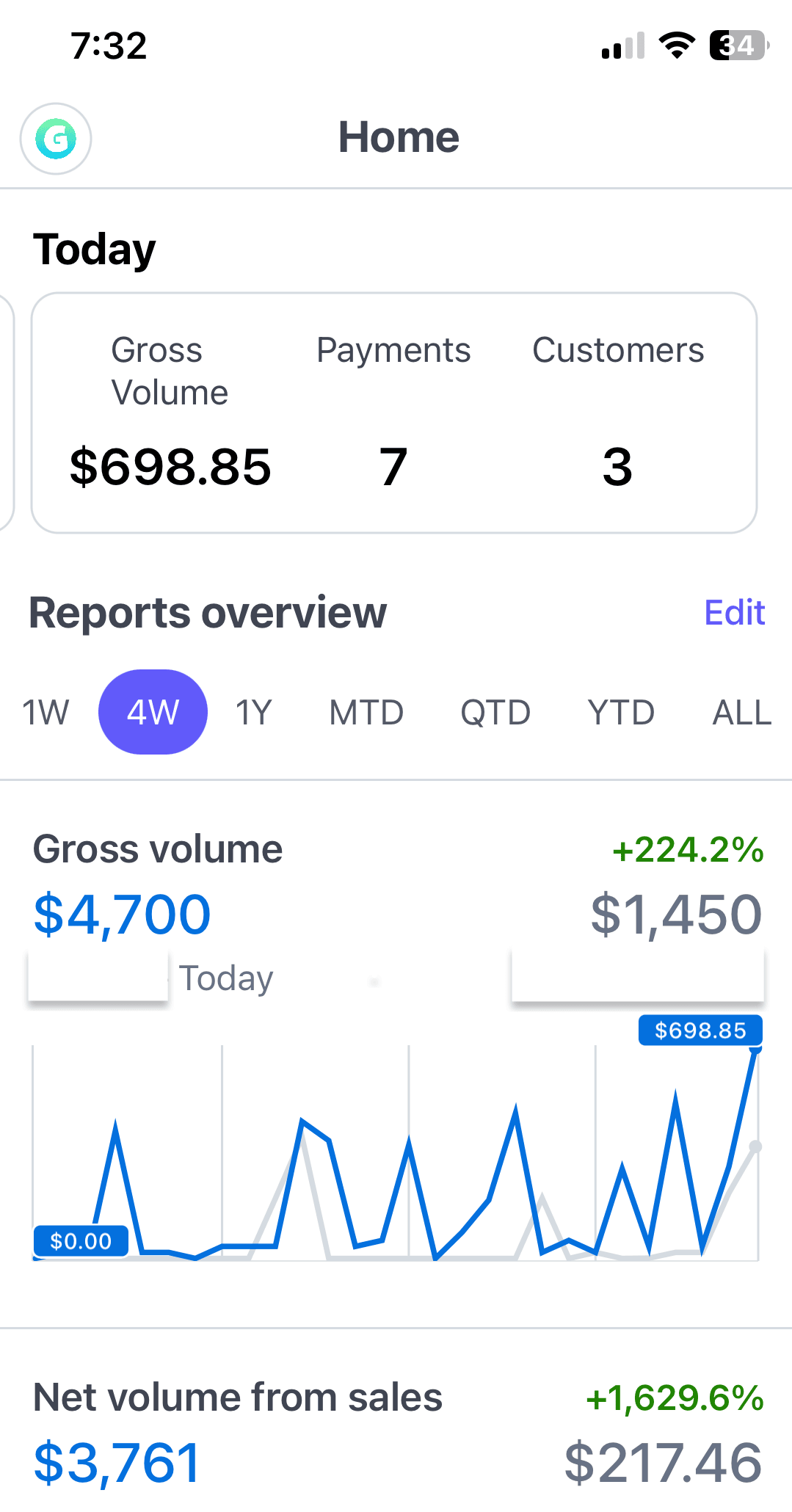Choose the MTD range filter

[366, 712]
